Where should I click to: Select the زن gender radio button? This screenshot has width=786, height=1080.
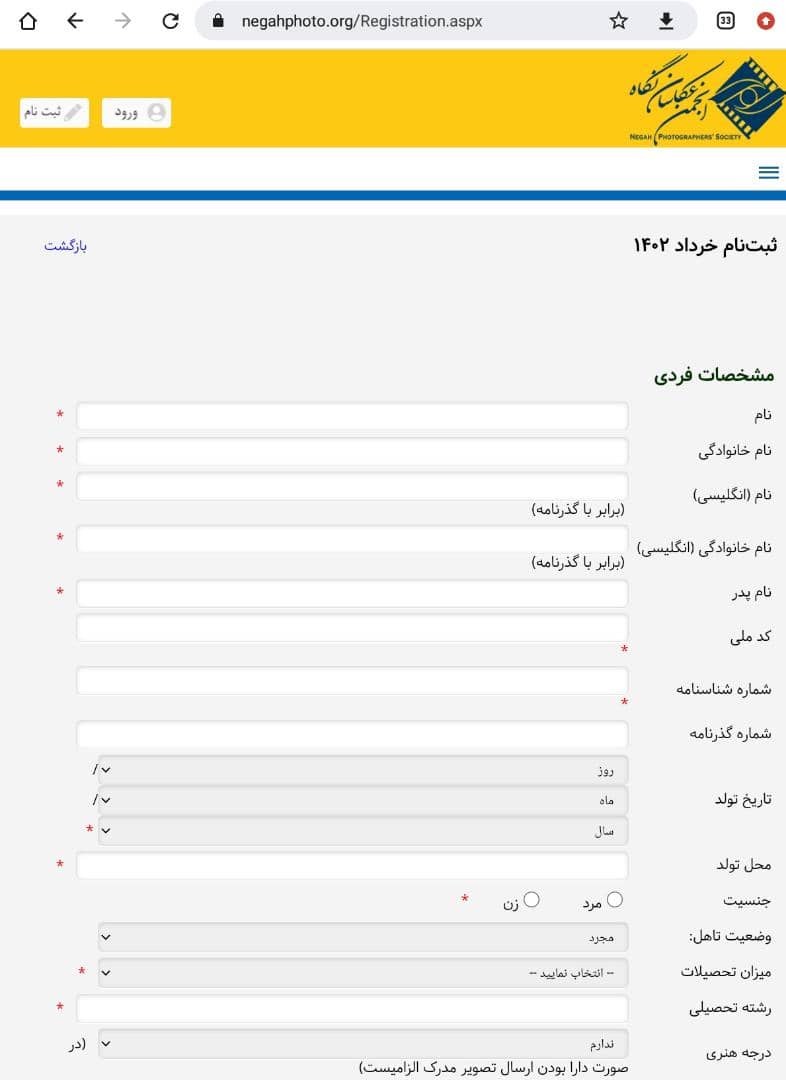pyautogui.click(x=531, y=900)
